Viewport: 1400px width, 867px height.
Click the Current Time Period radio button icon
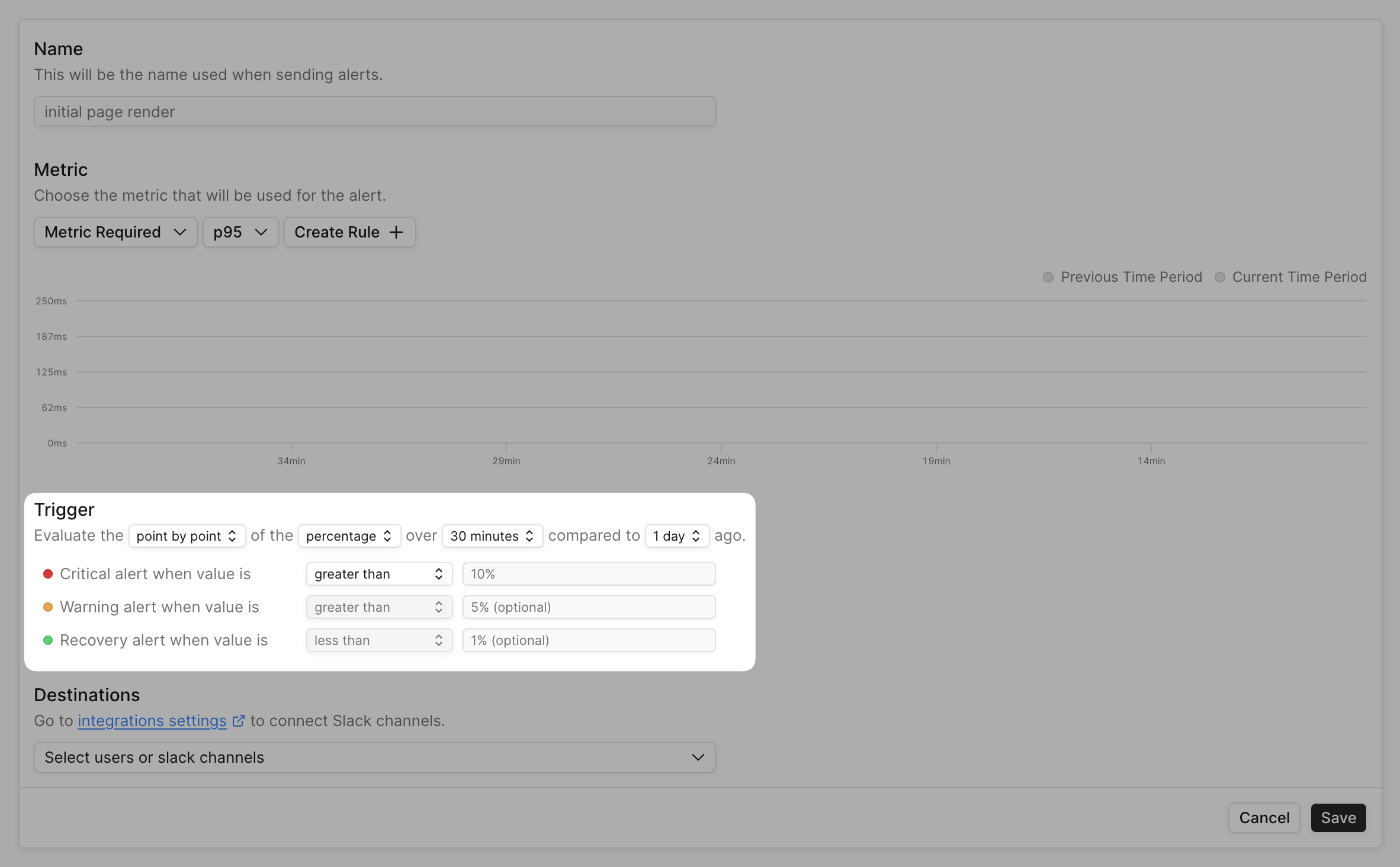1221,276
